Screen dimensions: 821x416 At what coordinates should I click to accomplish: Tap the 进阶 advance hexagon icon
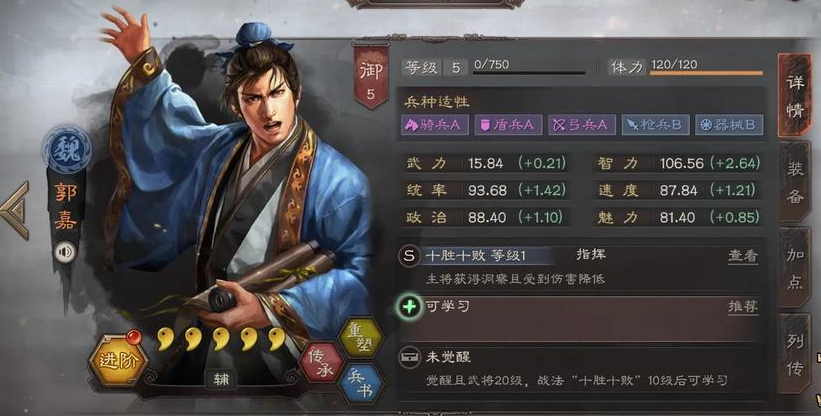click(x=118, y=361)
